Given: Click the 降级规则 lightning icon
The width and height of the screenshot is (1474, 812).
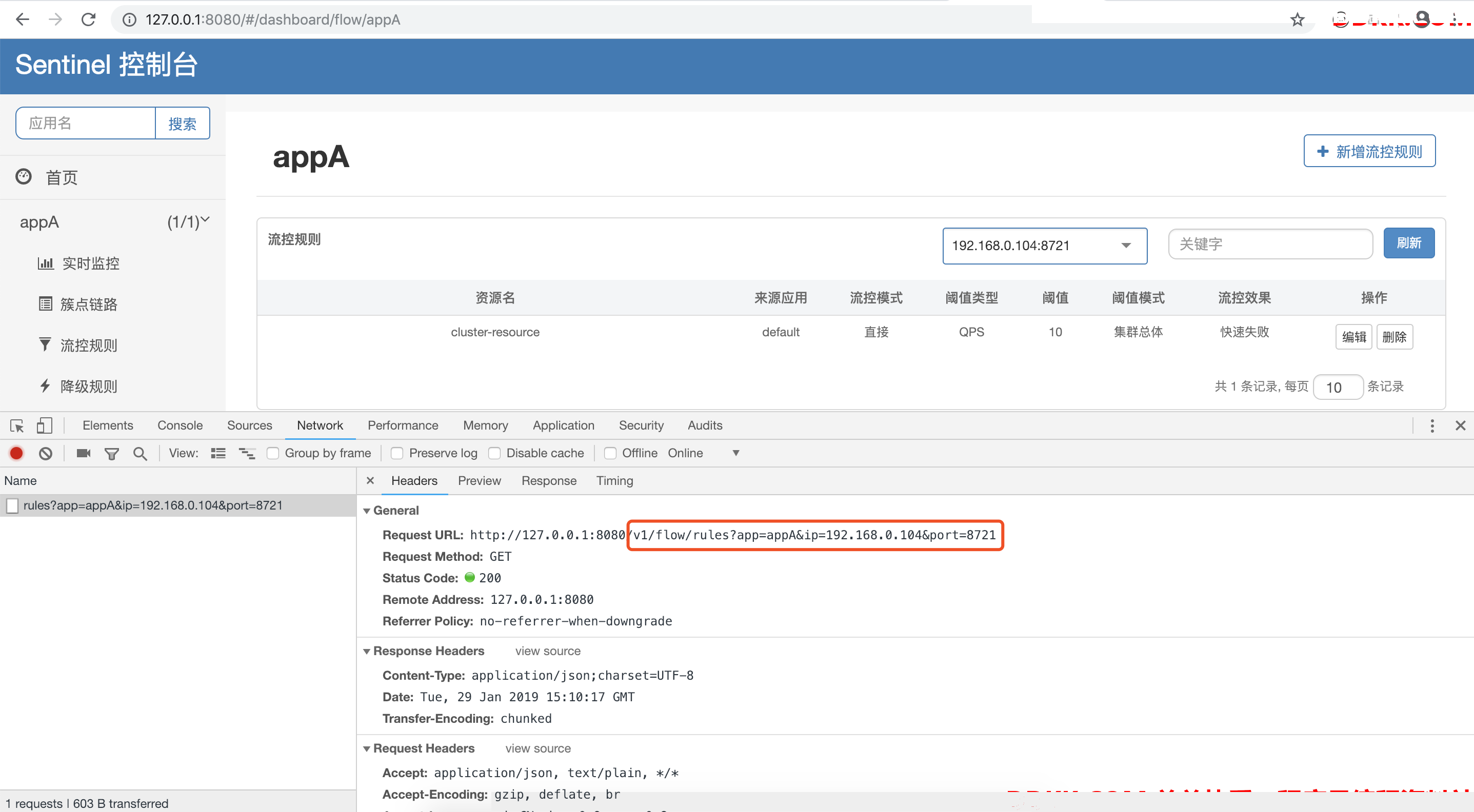Looking at the screenshot, I should 45,385.
